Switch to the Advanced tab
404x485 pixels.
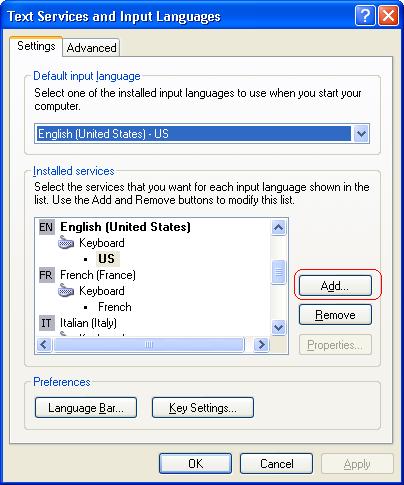(91, 48)
